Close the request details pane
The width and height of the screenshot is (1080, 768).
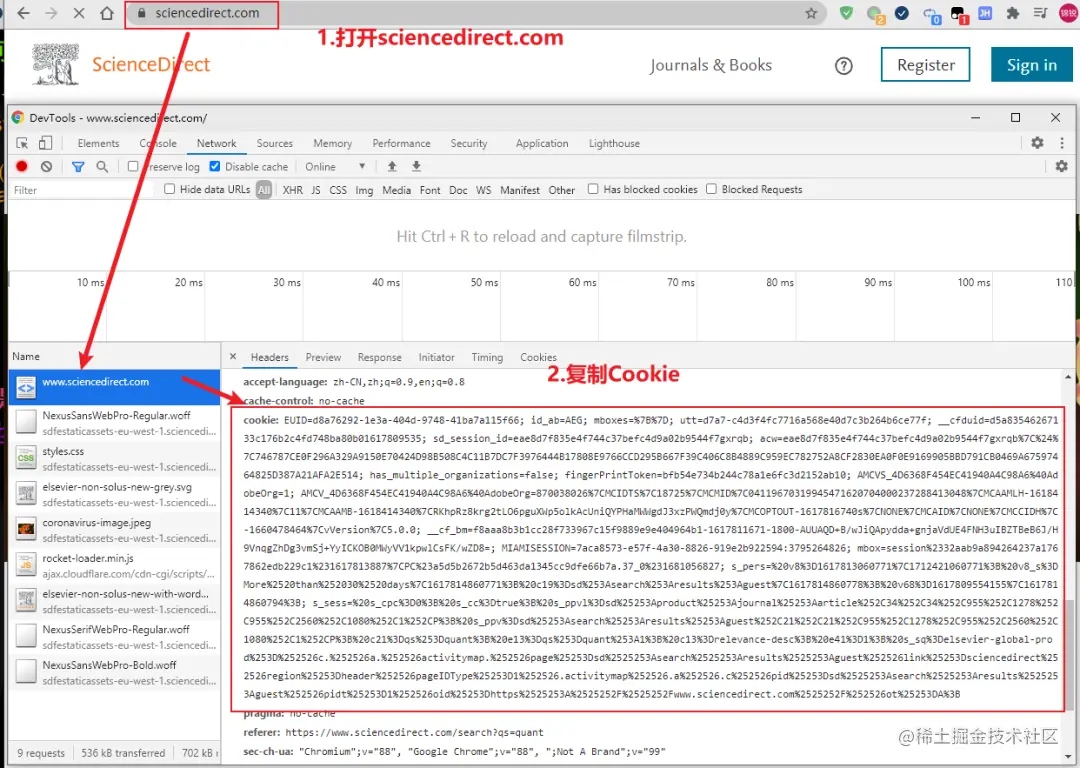tap(233, 357)
